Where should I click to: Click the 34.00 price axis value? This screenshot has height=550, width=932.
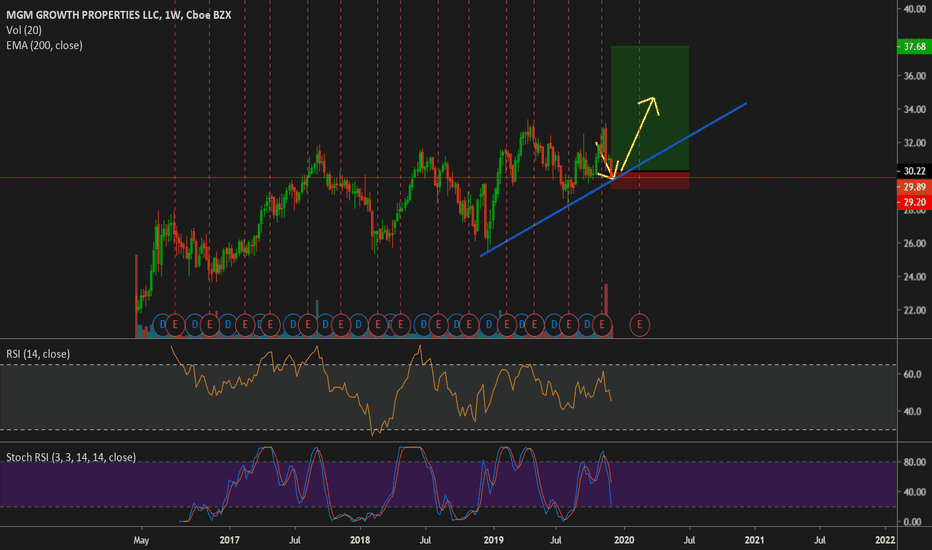[x=915, y=109]
